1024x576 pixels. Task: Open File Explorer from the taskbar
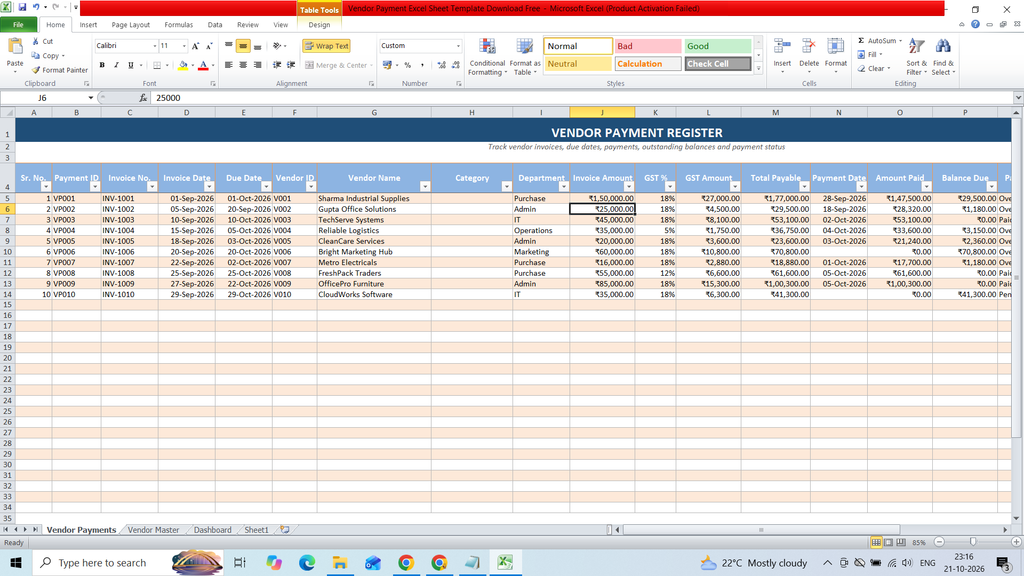[x=340, y=562]
